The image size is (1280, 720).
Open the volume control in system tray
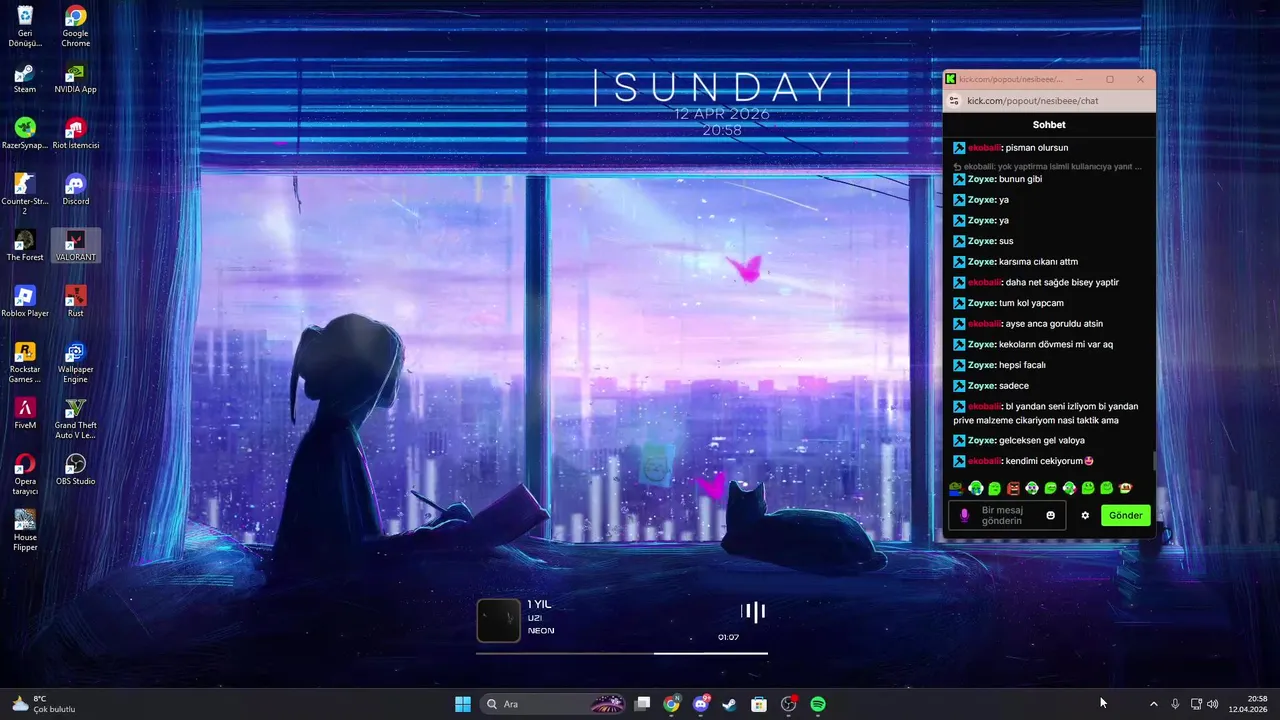click(x=1213, y=704)
